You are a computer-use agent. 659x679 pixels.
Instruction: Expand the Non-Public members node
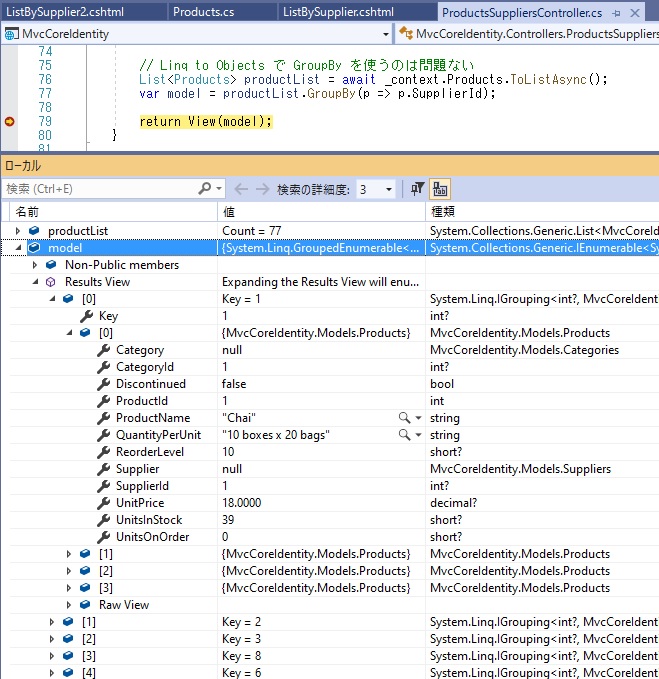point(35,265)
